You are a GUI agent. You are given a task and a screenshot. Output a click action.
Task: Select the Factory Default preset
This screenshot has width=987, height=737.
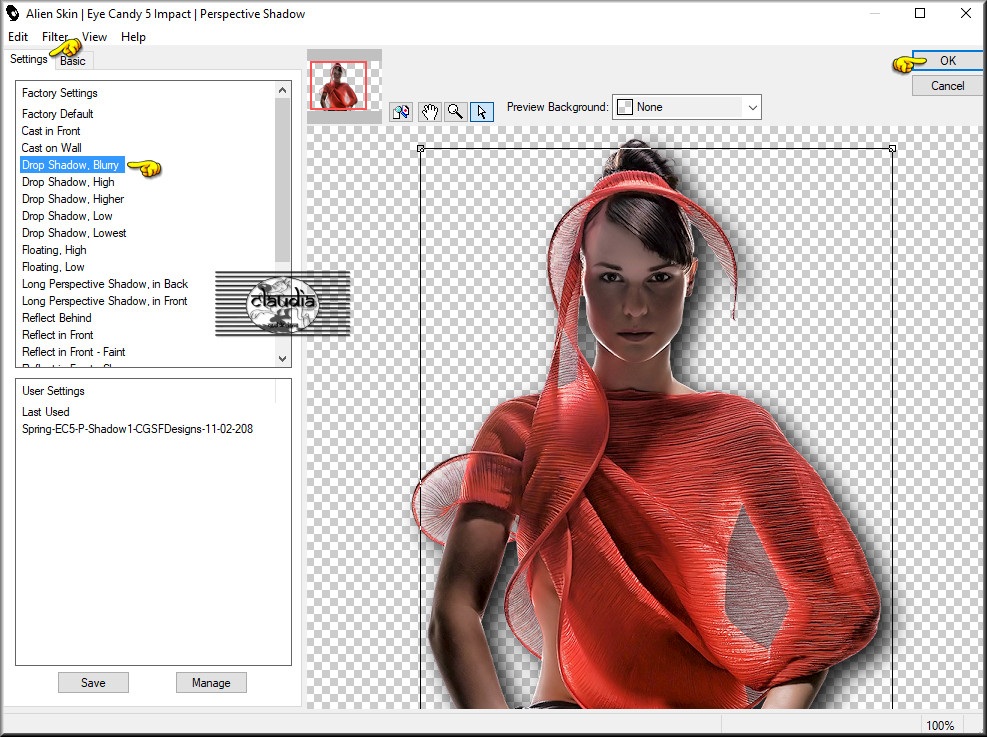pyautogui.click(x=57, y=114)
